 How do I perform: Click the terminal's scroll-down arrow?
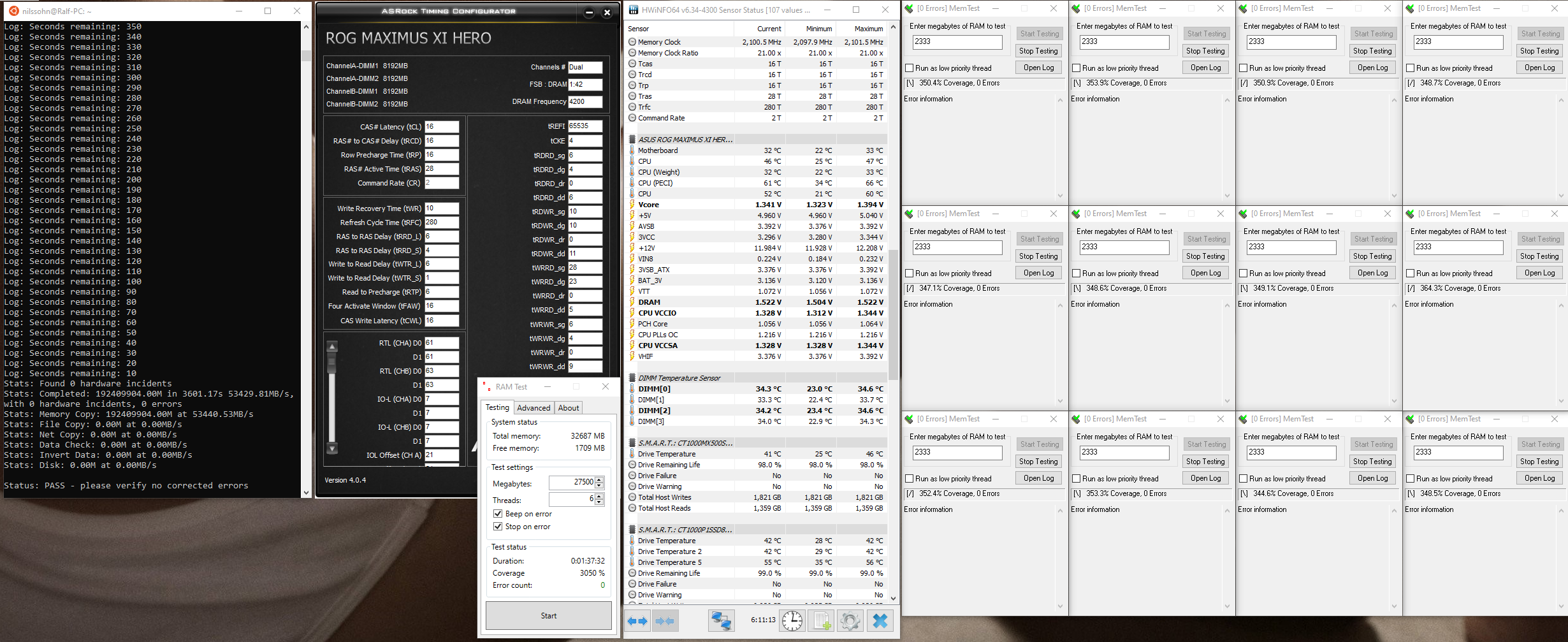(x=306, y=492)
